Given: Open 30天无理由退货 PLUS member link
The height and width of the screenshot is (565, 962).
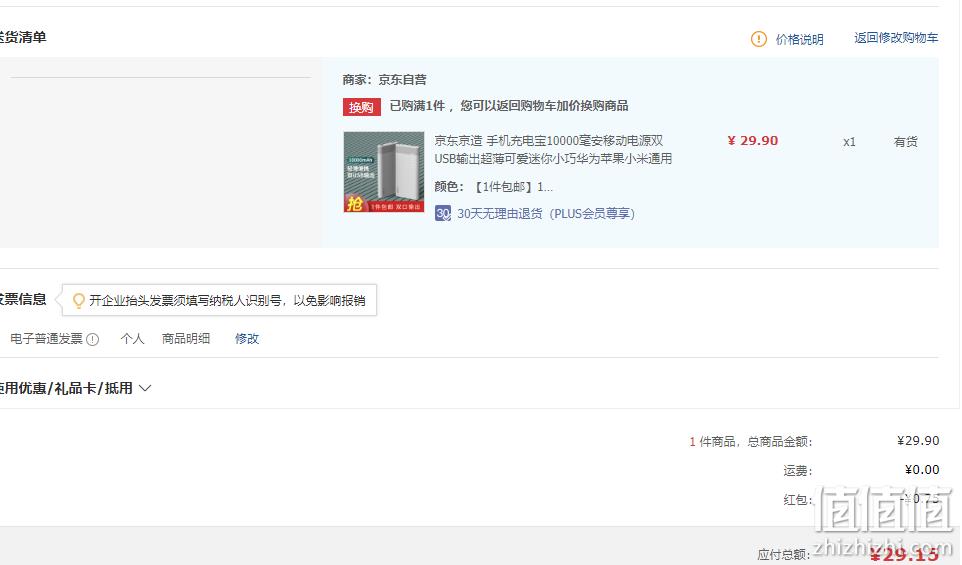Looking at the screenshot, I should (546, 213).
